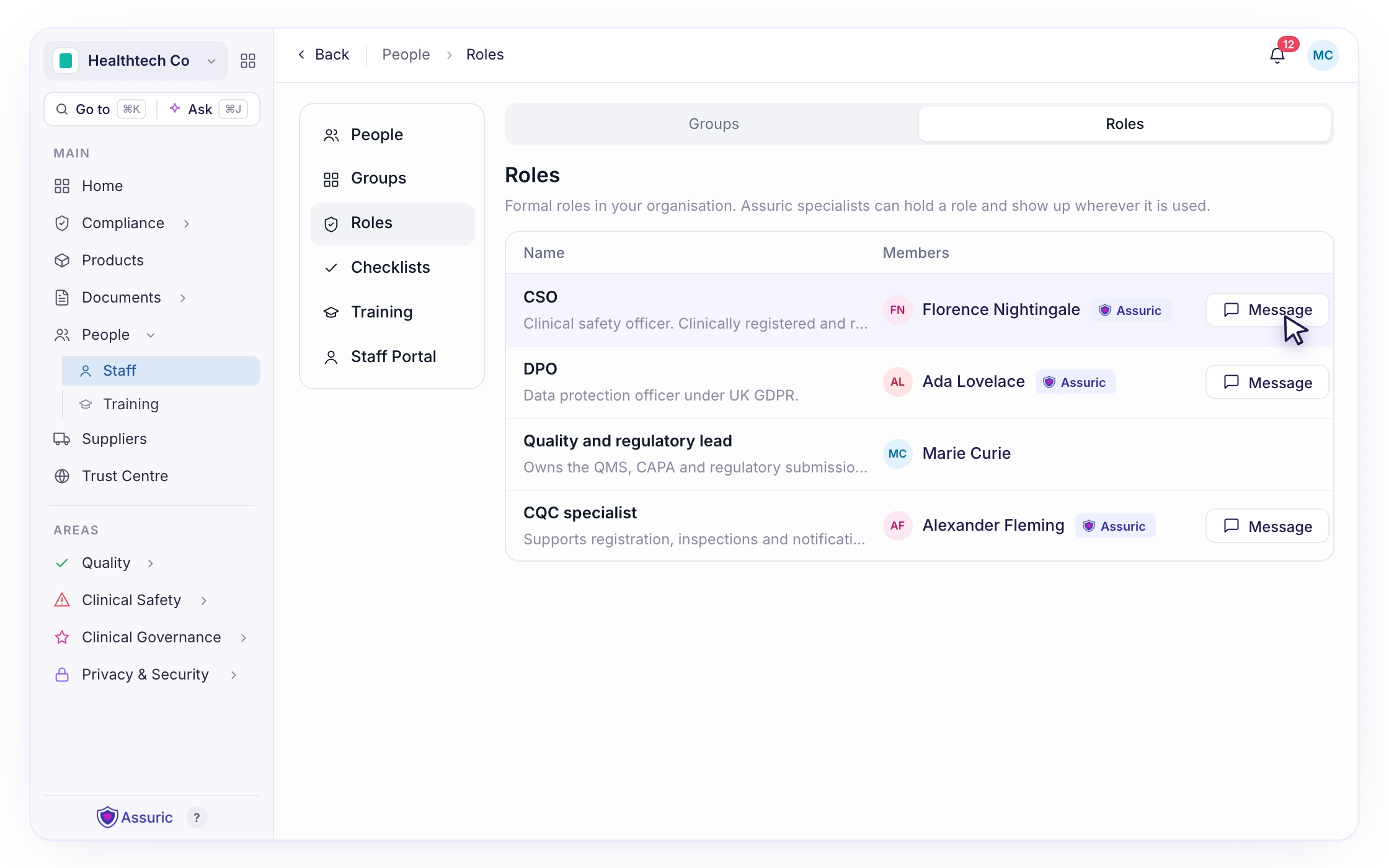Open Checklists in the People submenu
This screenshot has width=1389, height=868.
pos(392,268)
